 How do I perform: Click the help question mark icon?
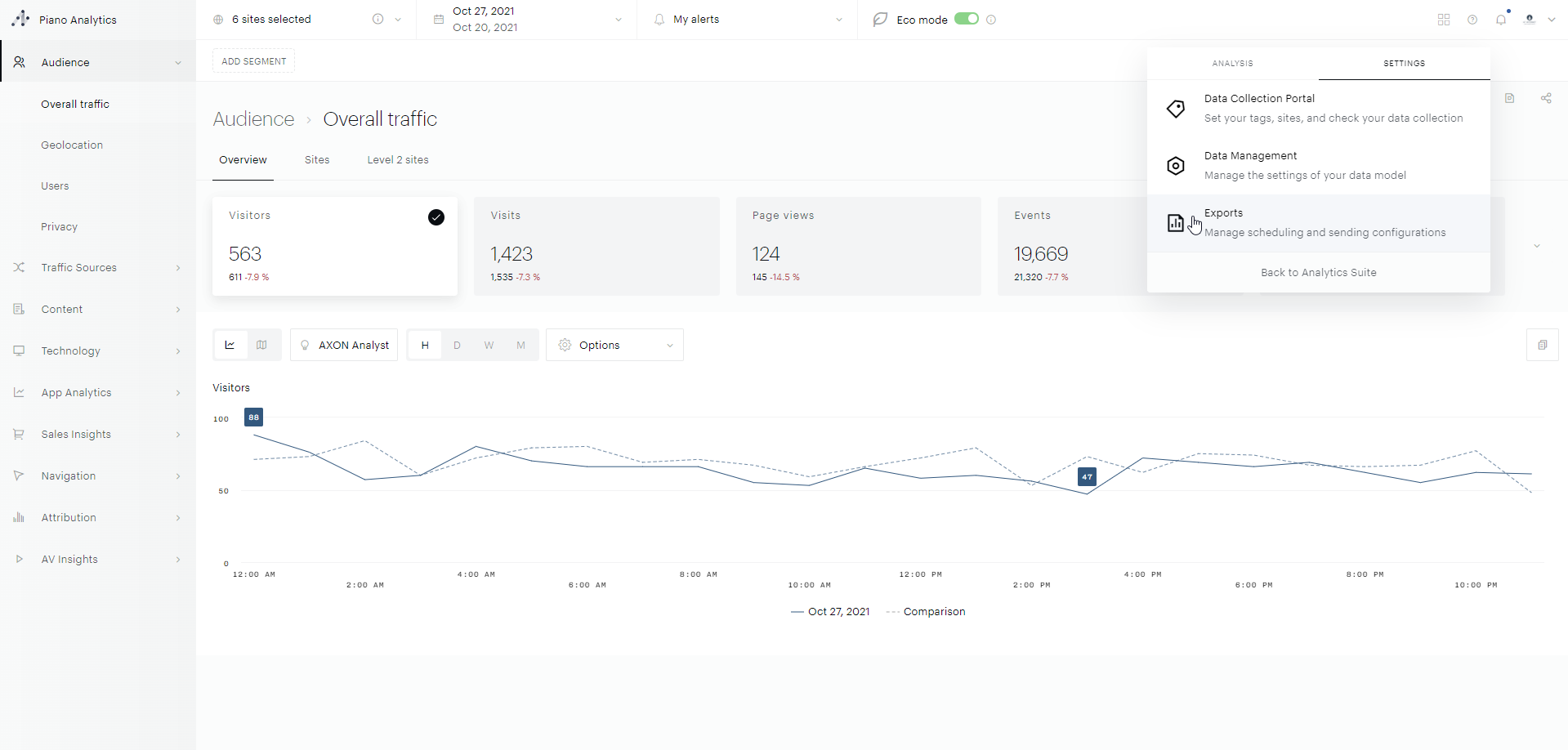1472,20
